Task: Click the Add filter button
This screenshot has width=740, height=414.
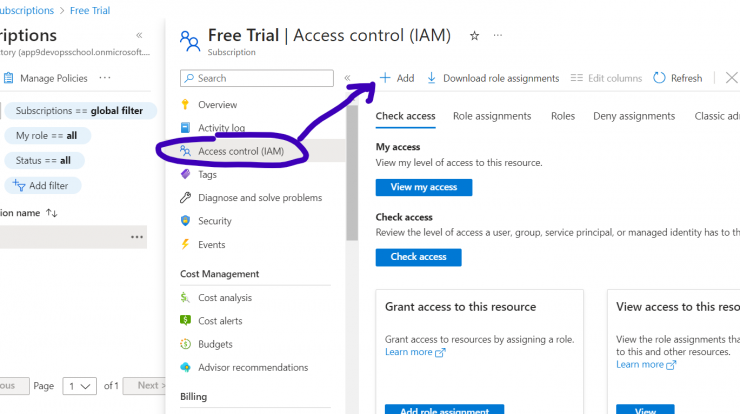Action: coord(42,186)
